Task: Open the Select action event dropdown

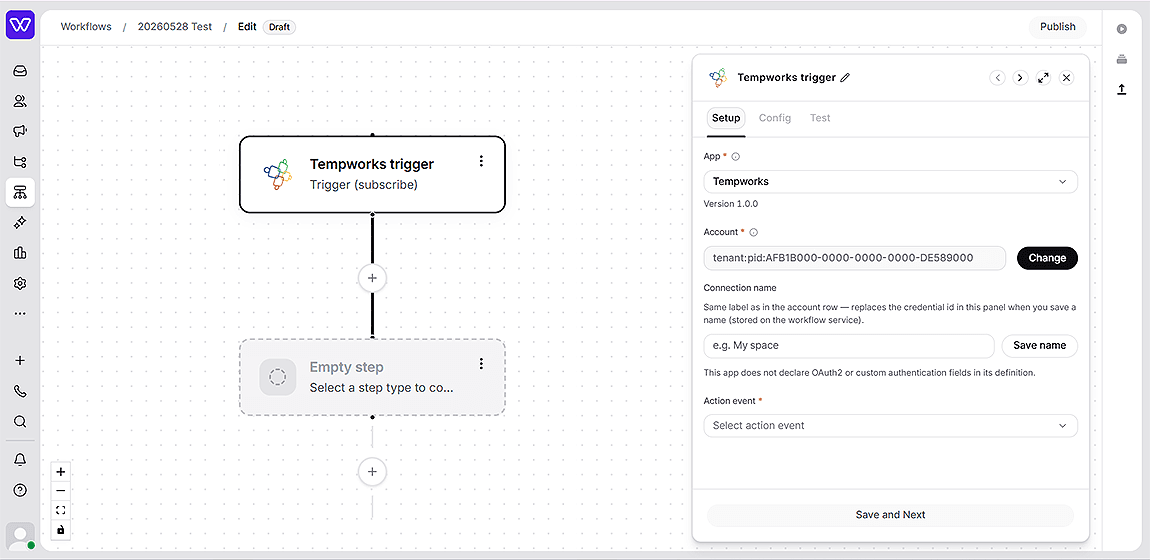Action: [890, 426]
